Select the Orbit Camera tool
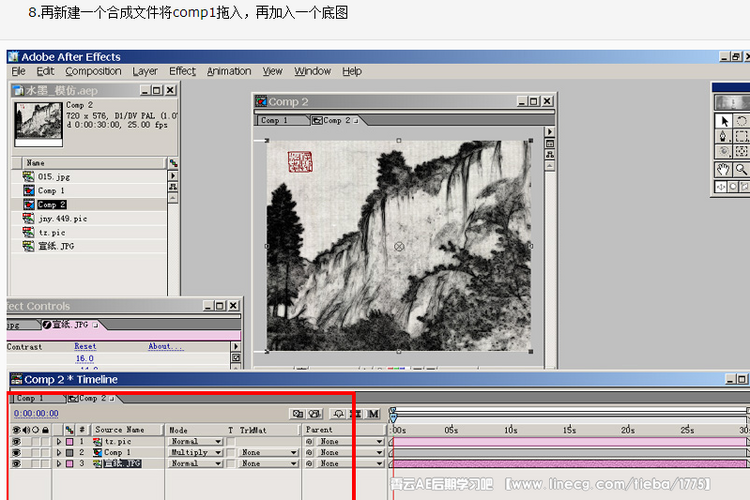 click(x=724, y=152)
